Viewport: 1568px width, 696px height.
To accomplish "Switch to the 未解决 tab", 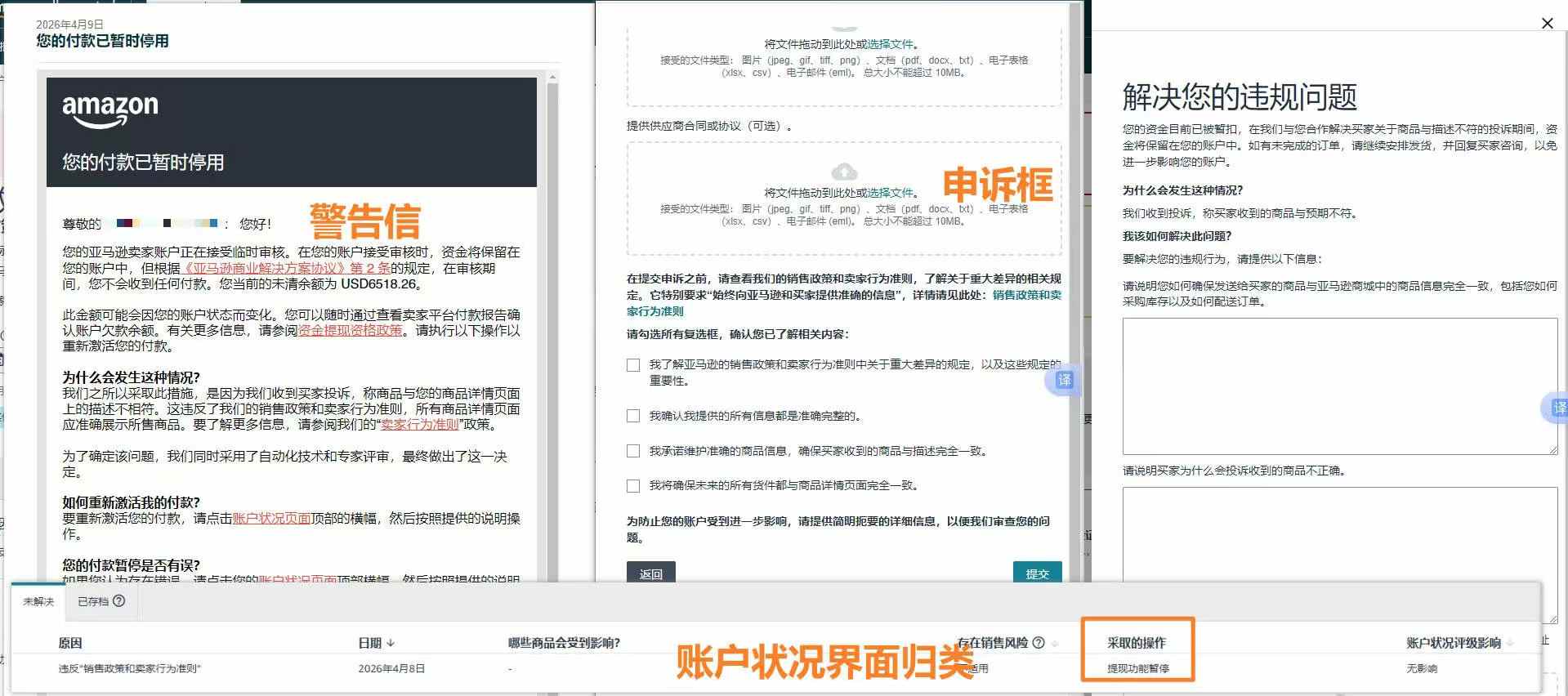I will (x=38, y=602).
